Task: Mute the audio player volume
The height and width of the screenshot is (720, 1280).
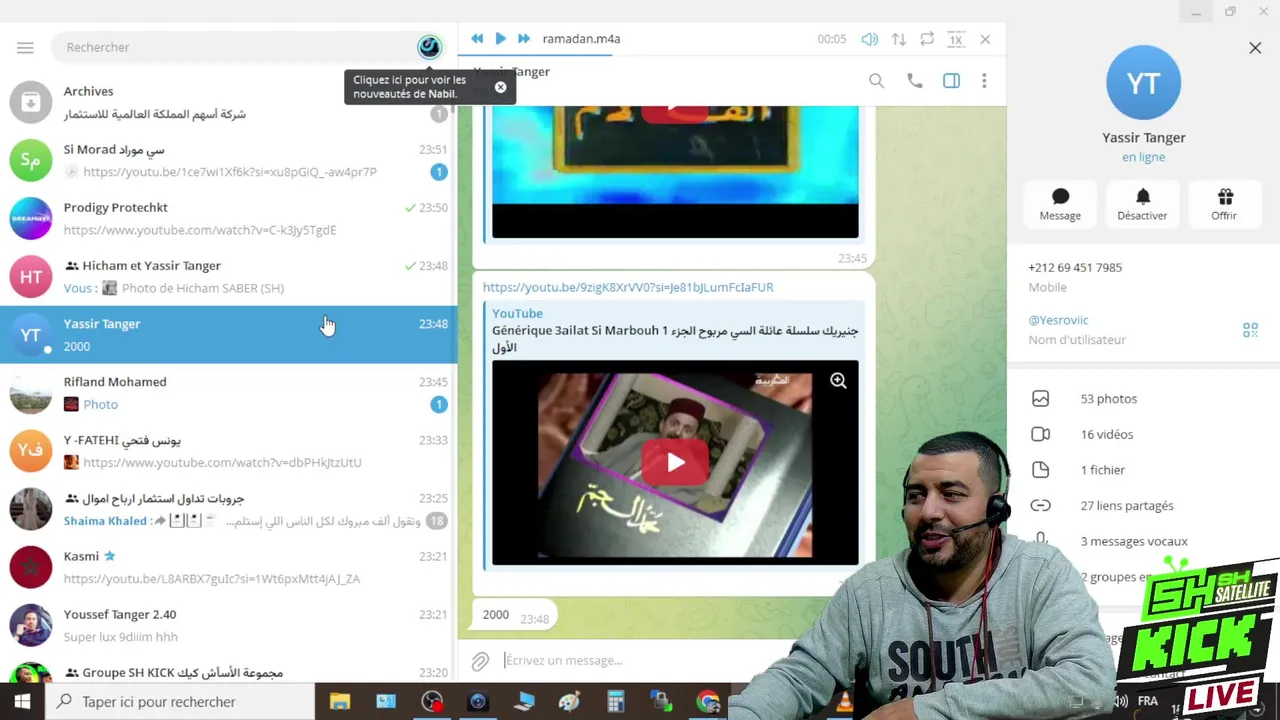Action: coord(870,39)
